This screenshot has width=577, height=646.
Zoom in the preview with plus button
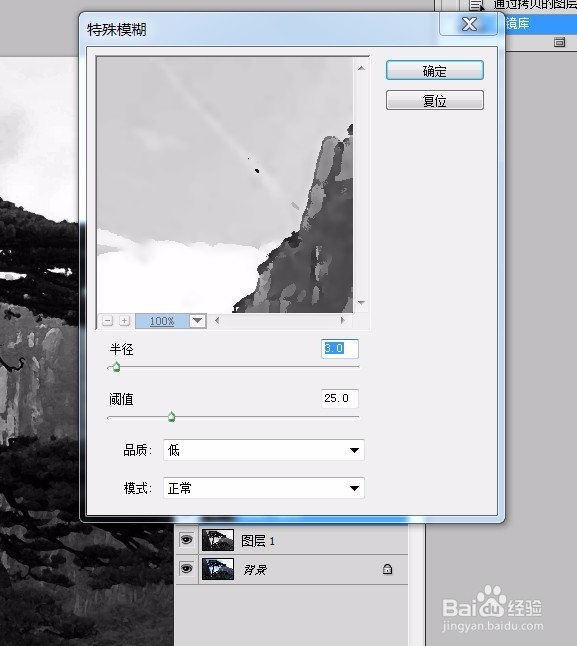[x=124, y=321]
